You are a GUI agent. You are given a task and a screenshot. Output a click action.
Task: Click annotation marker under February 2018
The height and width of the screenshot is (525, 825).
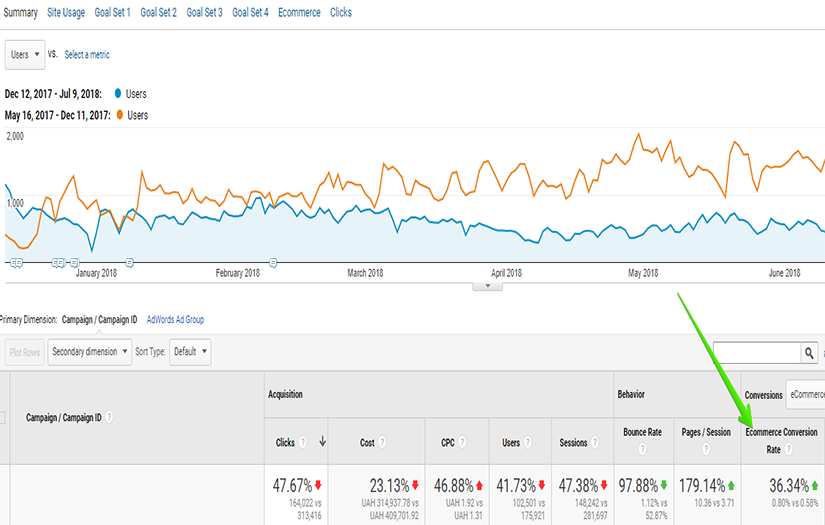[x=273, y=262]
